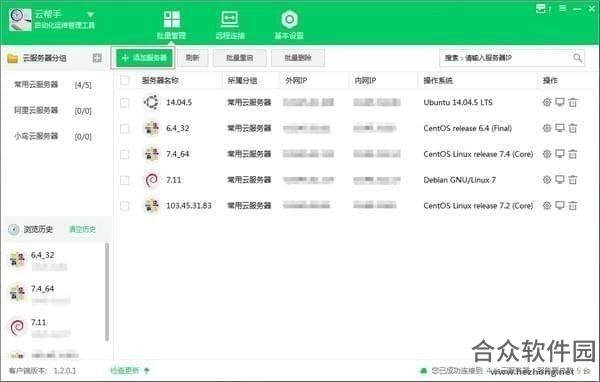Viewport: 600px width, 382px height.
Task: Click the application logo in top-left
Action: coord(20,20)
